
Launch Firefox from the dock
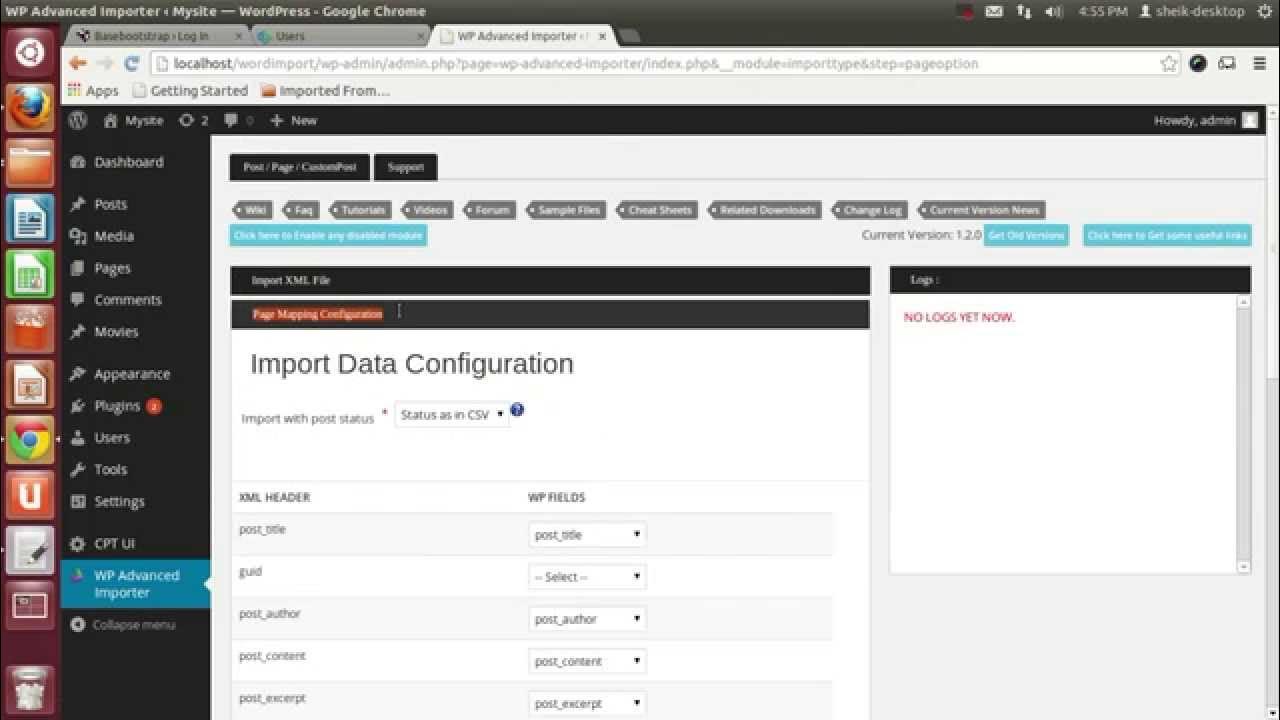(29, 108)
